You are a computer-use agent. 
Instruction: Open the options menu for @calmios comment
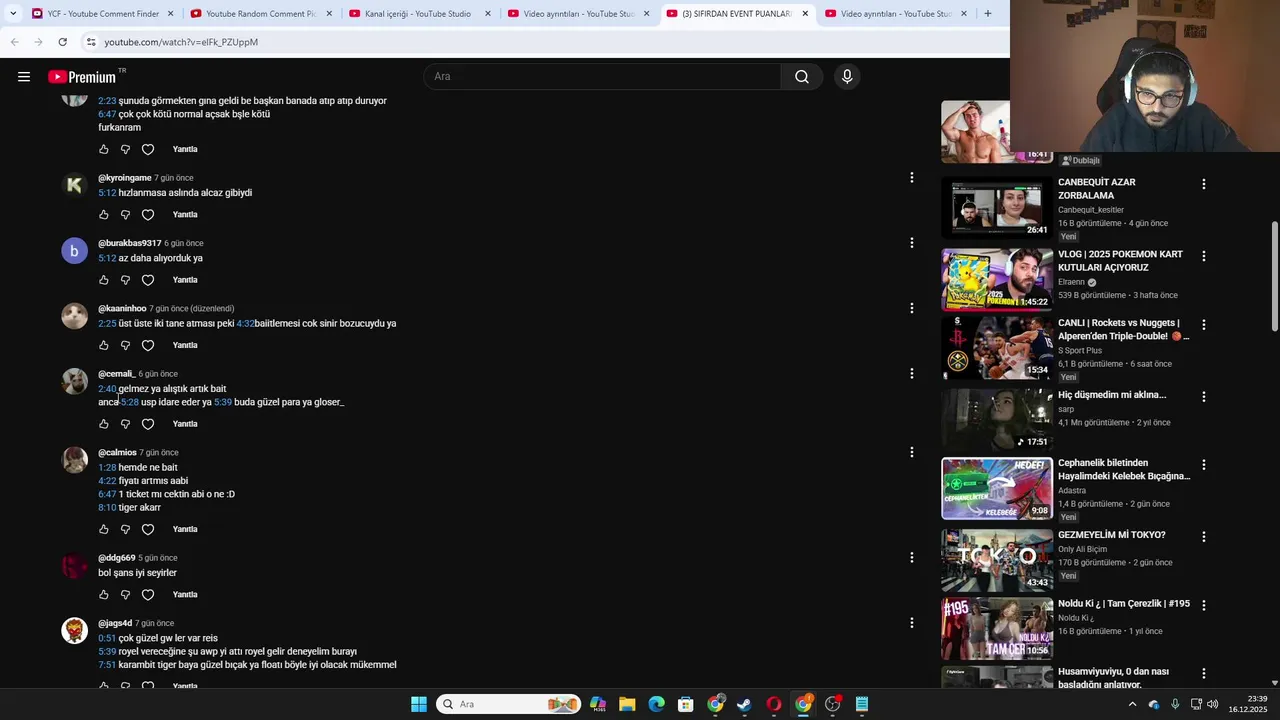coord(911,453)
